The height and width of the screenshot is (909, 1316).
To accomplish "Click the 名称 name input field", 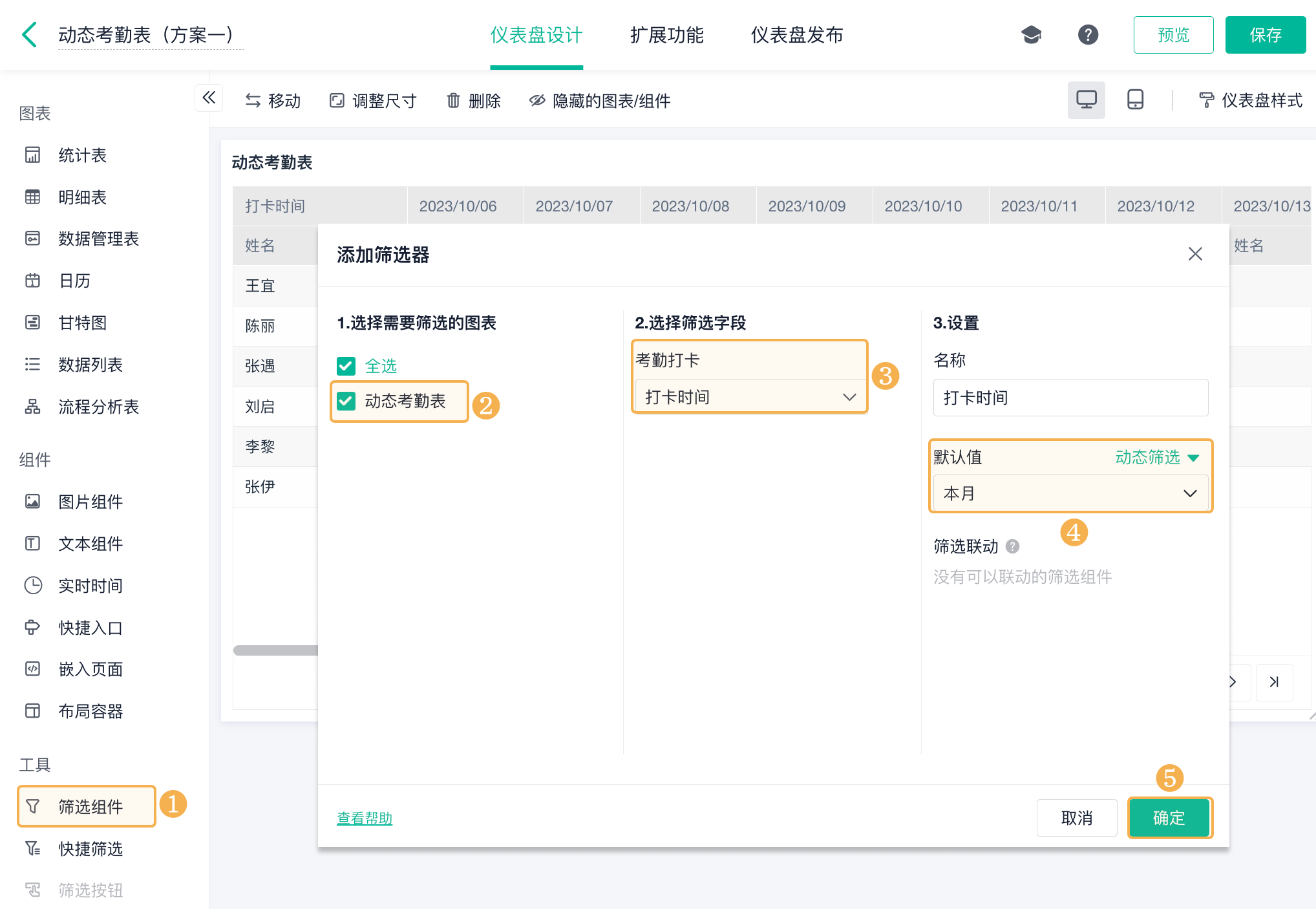I will click(x=1070, y=398).
